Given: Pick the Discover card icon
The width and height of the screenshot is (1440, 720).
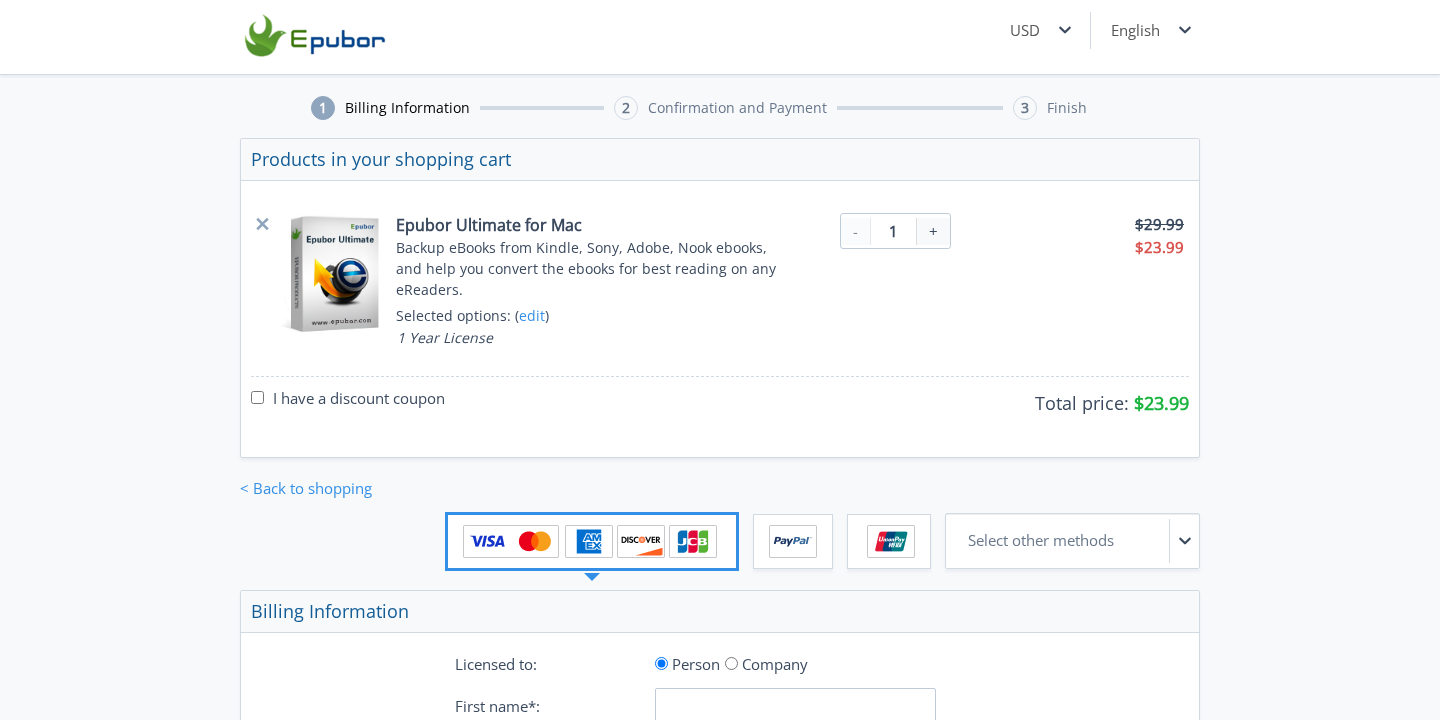Looking at the screenshot, I should [640, 541].
